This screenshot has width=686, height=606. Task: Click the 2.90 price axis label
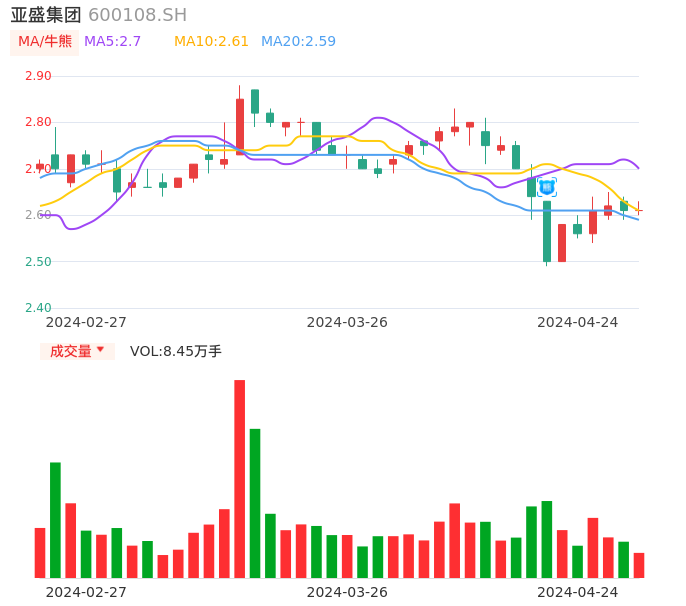point(38,76)
